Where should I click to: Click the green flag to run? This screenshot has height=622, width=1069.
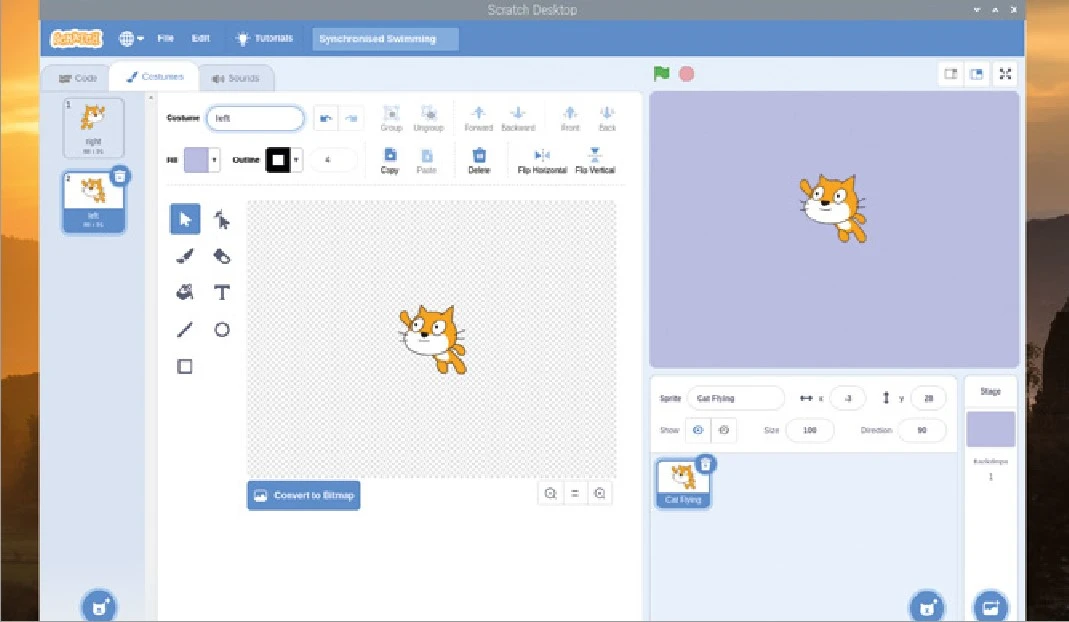[661, 74]
